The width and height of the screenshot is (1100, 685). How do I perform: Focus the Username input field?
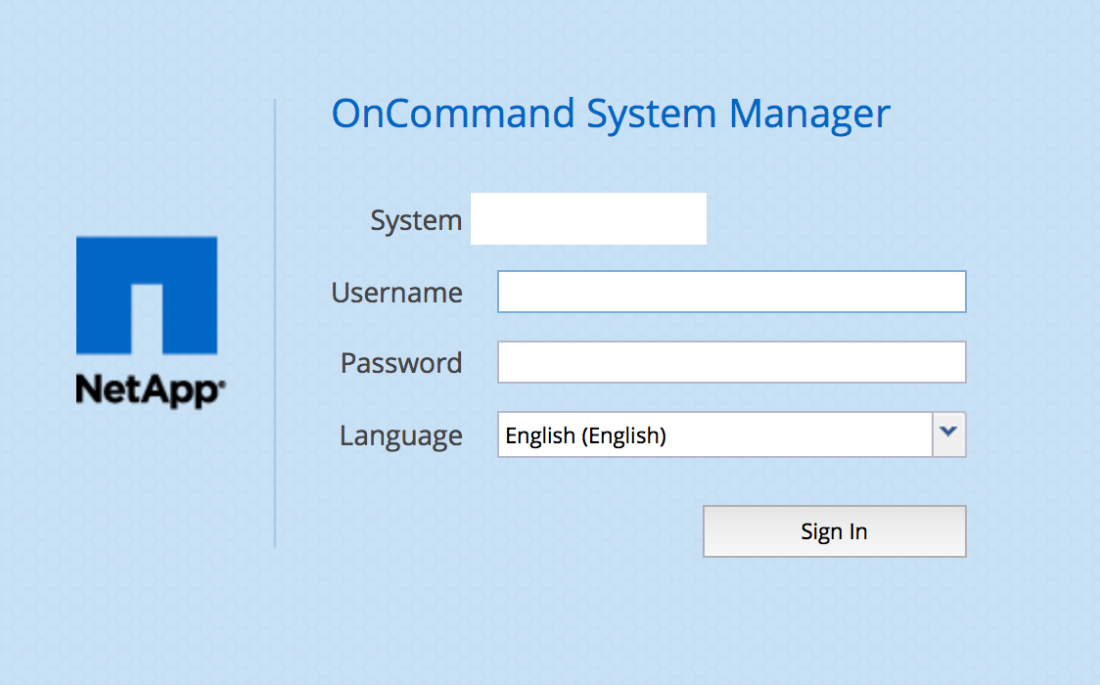[731, 292]
